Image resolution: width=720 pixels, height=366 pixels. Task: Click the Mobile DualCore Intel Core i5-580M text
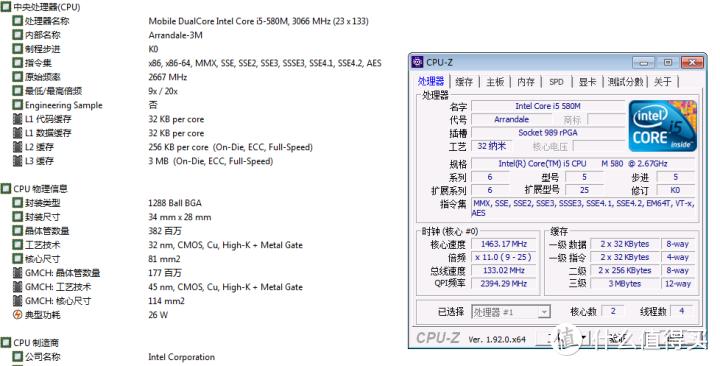pos(259,21)
